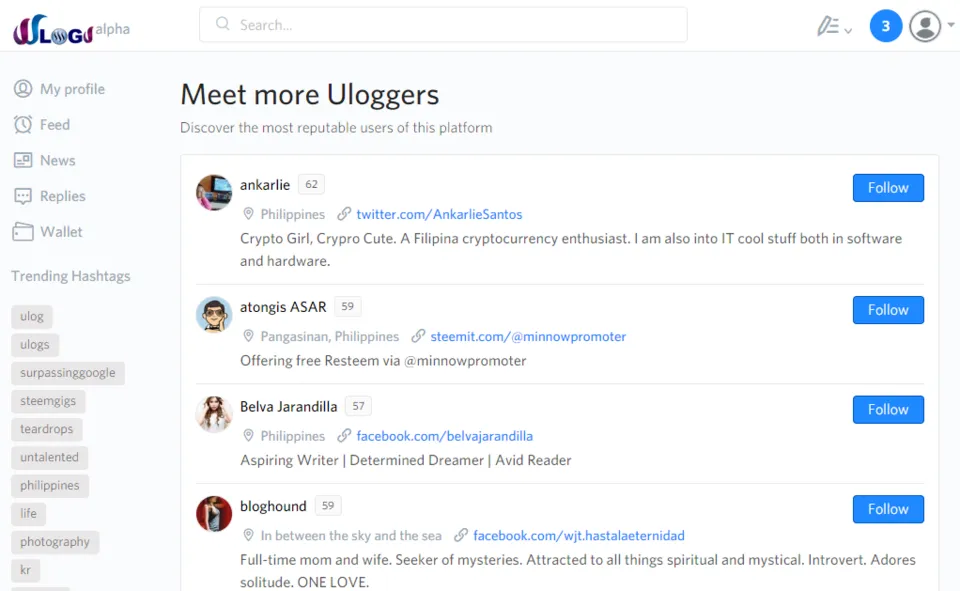Open notifications badge showing 3
Screen dimensions: 960x591
coord(886,26)
